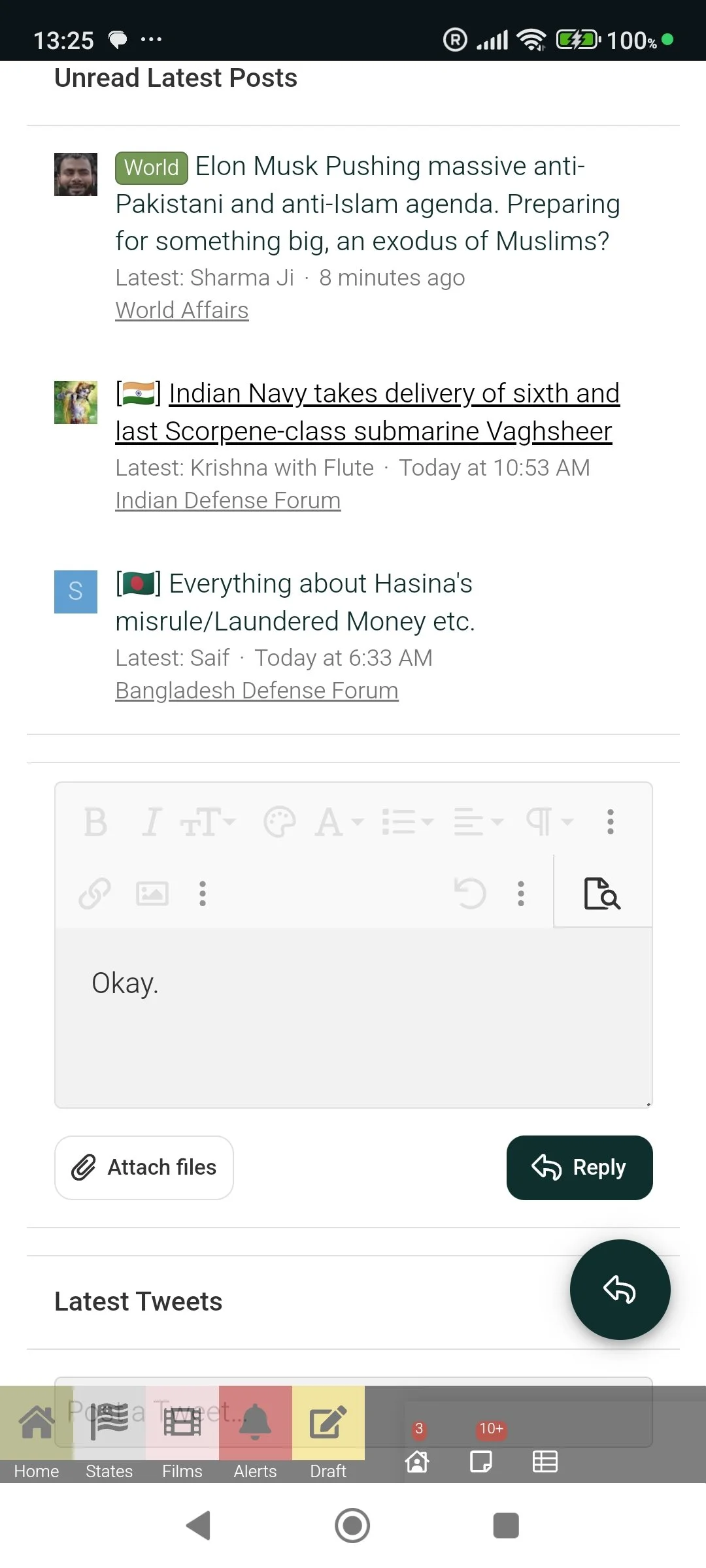This screenshot has height=1568, width=706.
Task: Toggle bold text formatting in the editor
Action: pos(95,823)
